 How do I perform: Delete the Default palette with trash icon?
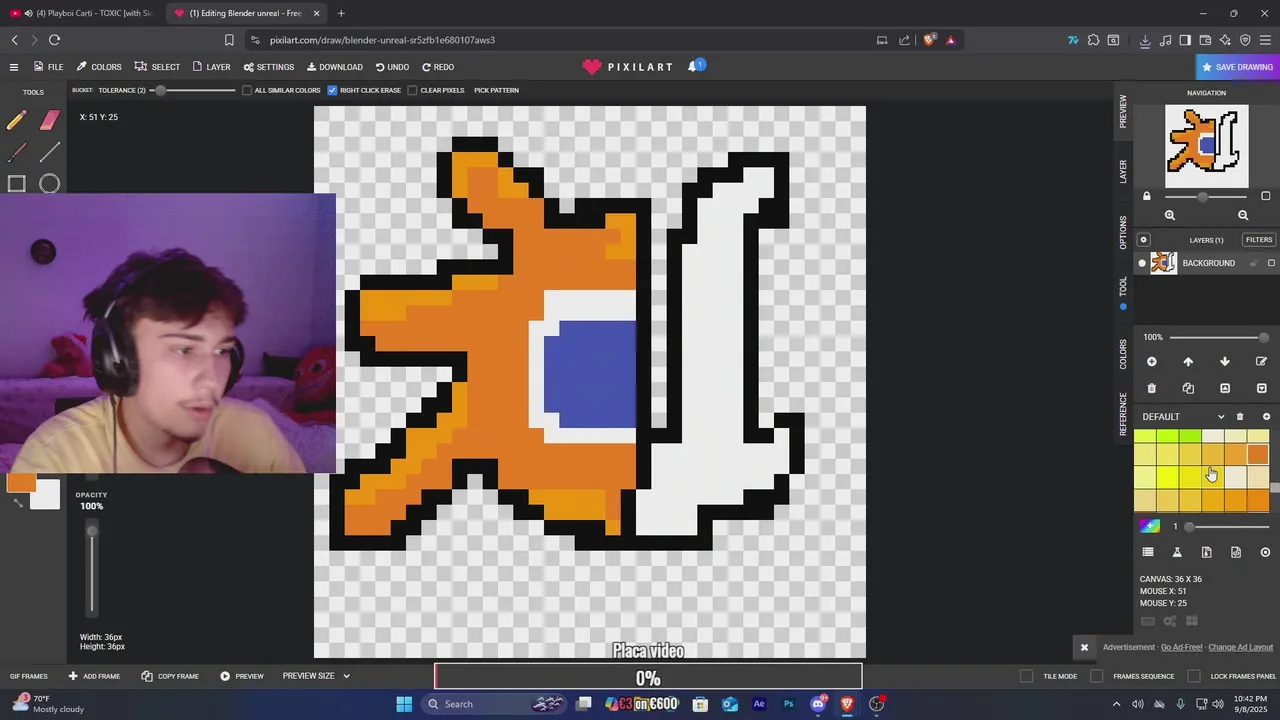coord(1240,417)
